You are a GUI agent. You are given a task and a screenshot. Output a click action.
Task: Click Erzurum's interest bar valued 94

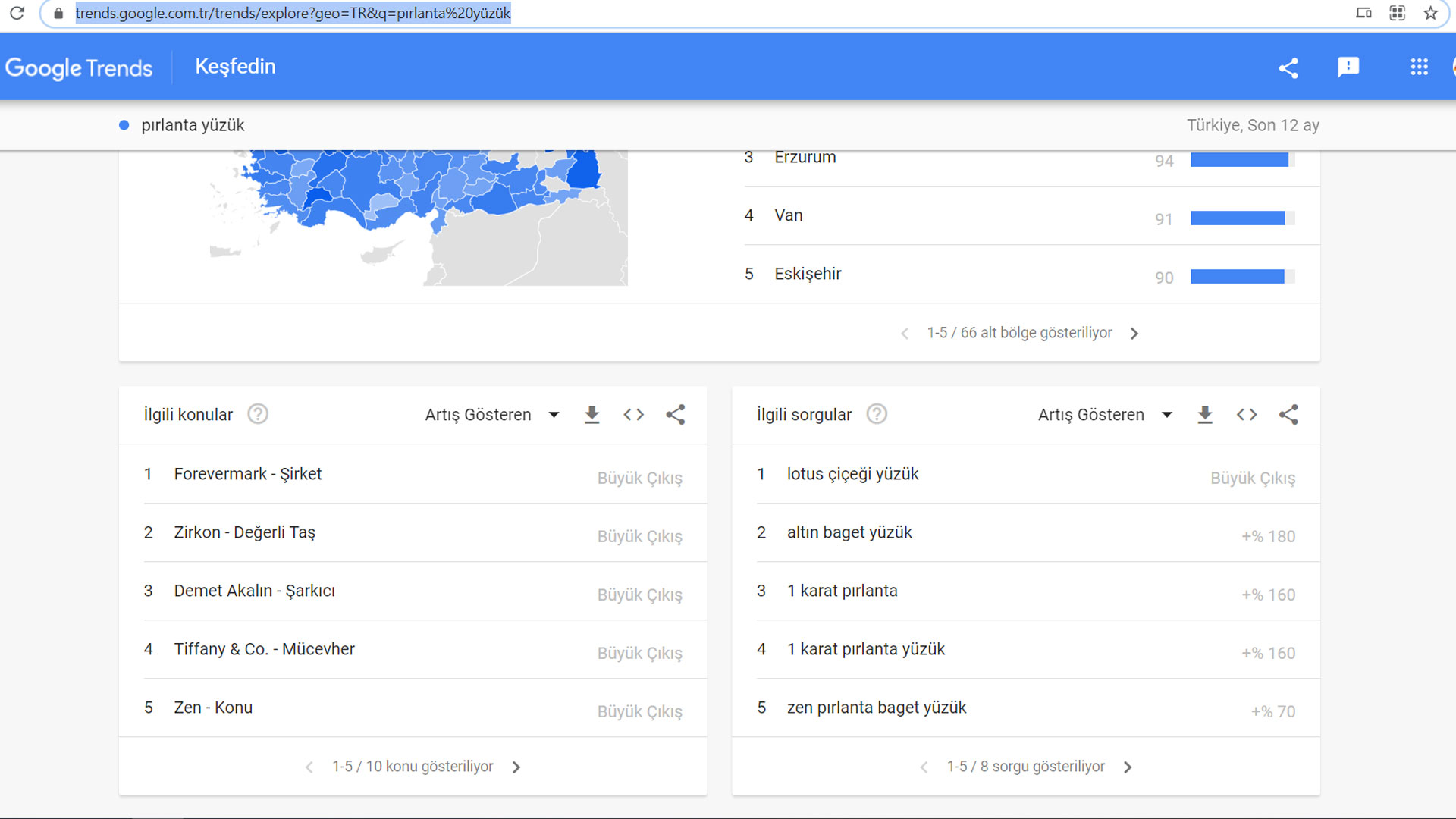(x=1242, y=160)
